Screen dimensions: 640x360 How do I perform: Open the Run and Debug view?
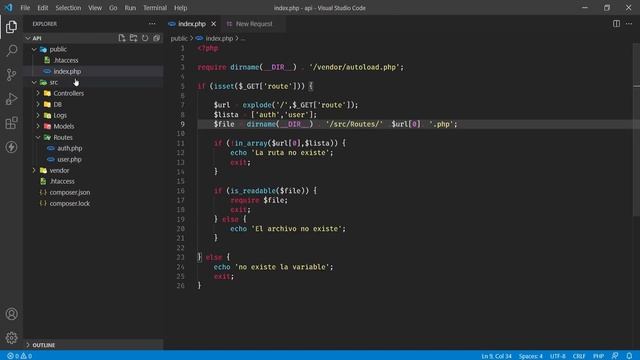[x=11, y=99]
